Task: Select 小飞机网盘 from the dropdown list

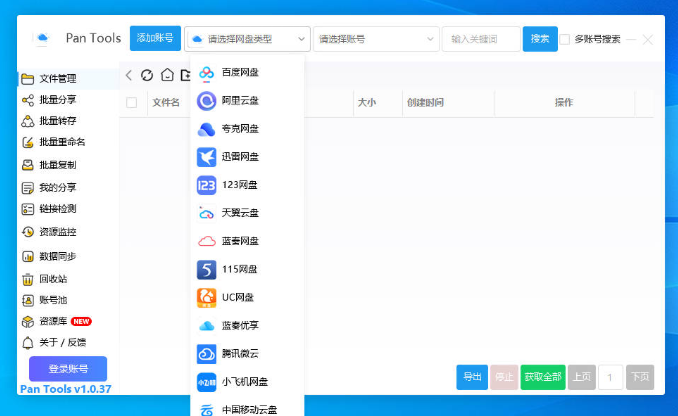Action: pyautogui.click(x=247, y=382)
